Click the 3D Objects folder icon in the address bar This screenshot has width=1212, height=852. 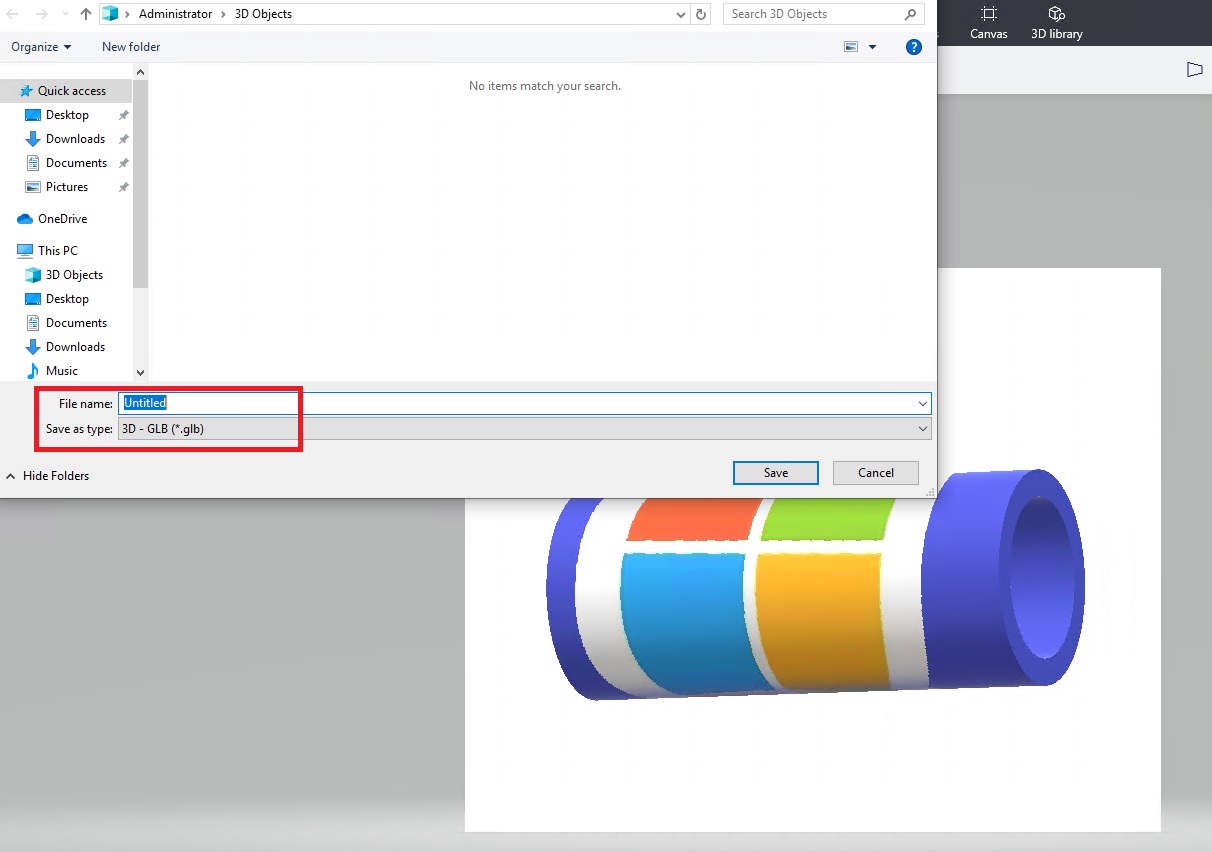tap(110, 14)
